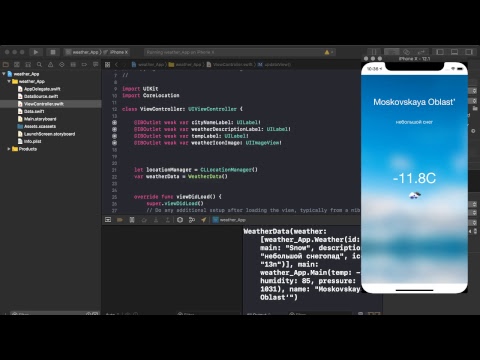480x360 pixels.
Task: Show the Version editor
Action: pyautogui.click(x=421, y=52)
